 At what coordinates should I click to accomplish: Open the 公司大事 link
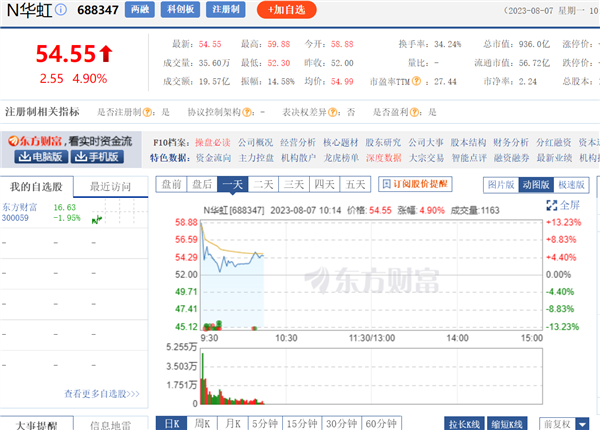(x=426, y=143)
